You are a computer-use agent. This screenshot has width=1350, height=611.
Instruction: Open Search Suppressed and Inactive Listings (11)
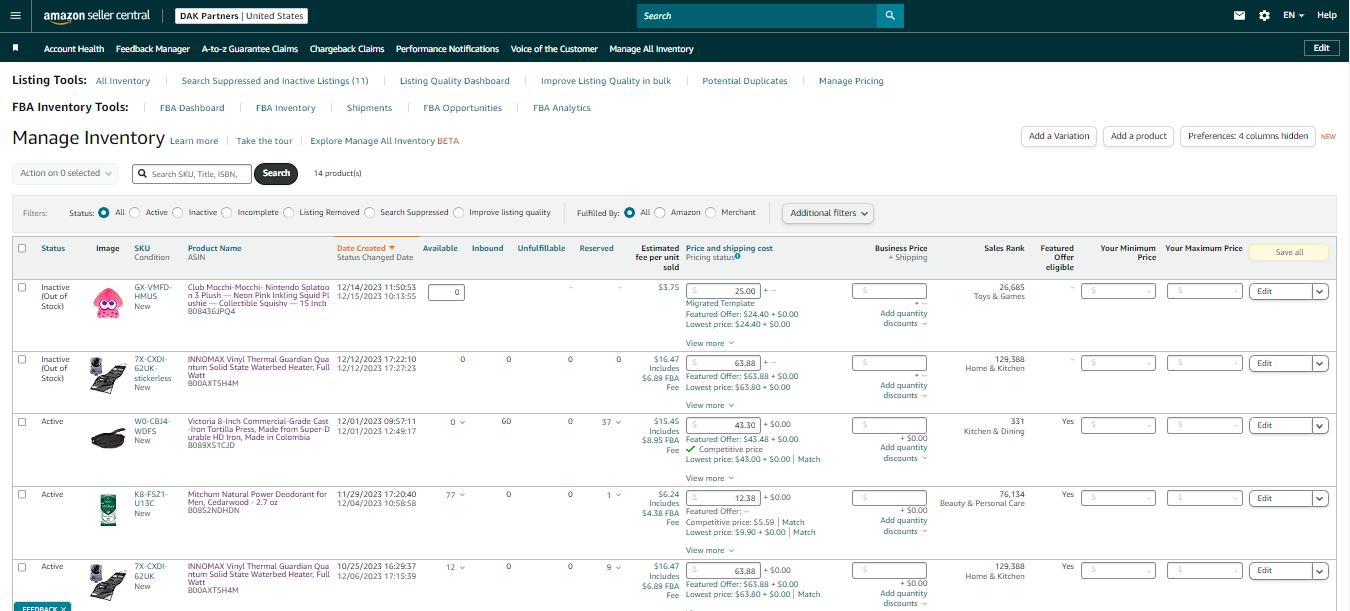pos(275,81)
